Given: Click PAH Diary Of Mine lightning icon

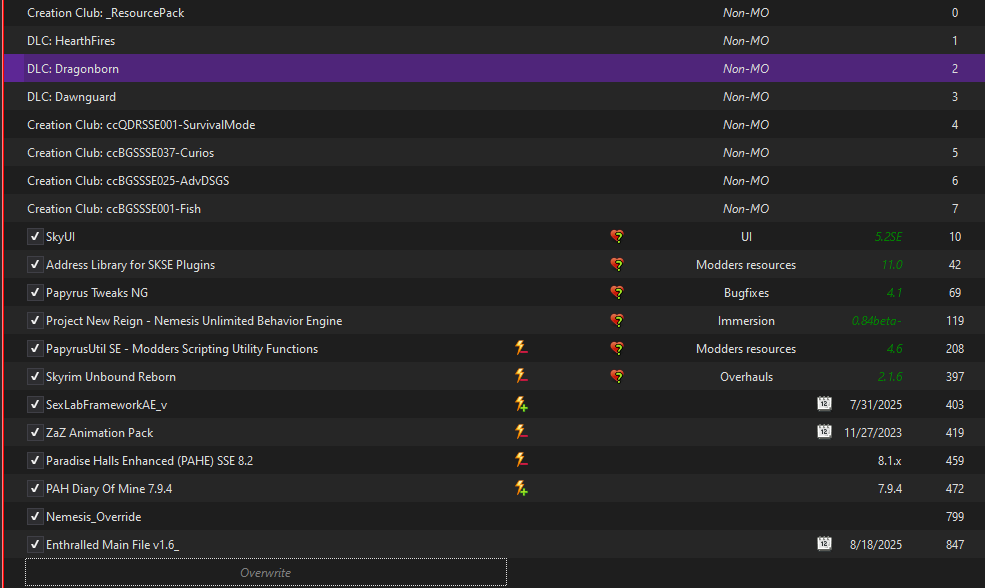Looking at the screenshot, I should [x=521, y=488].
